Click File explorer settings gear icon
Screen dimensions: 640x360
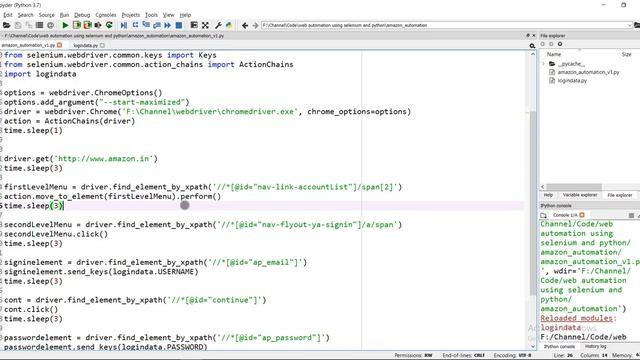click(560, 44)
